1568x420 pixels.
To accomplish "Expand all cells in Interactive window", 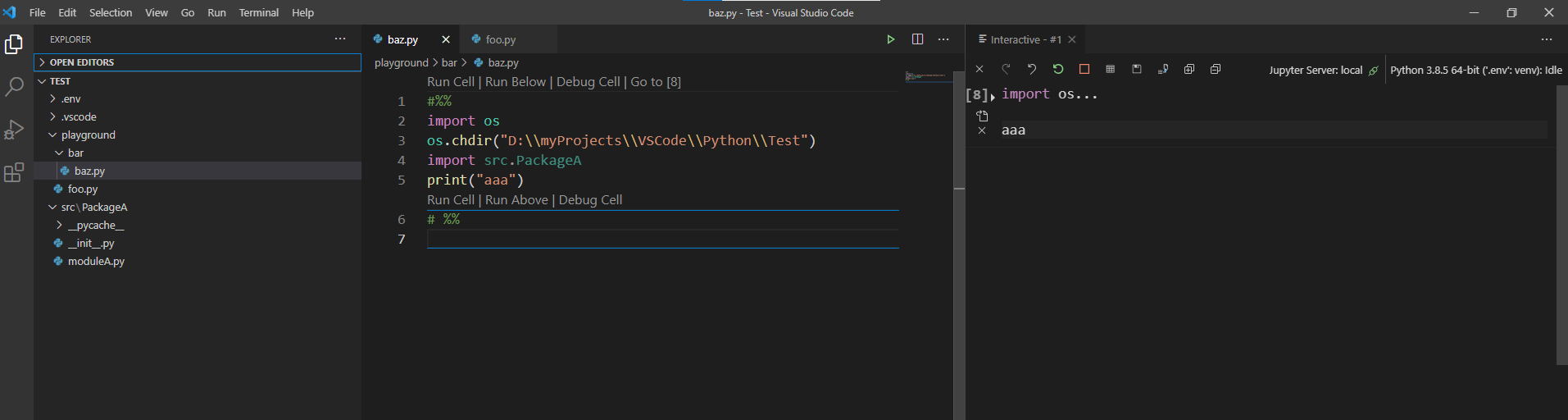I will [x=1189, y=69].
